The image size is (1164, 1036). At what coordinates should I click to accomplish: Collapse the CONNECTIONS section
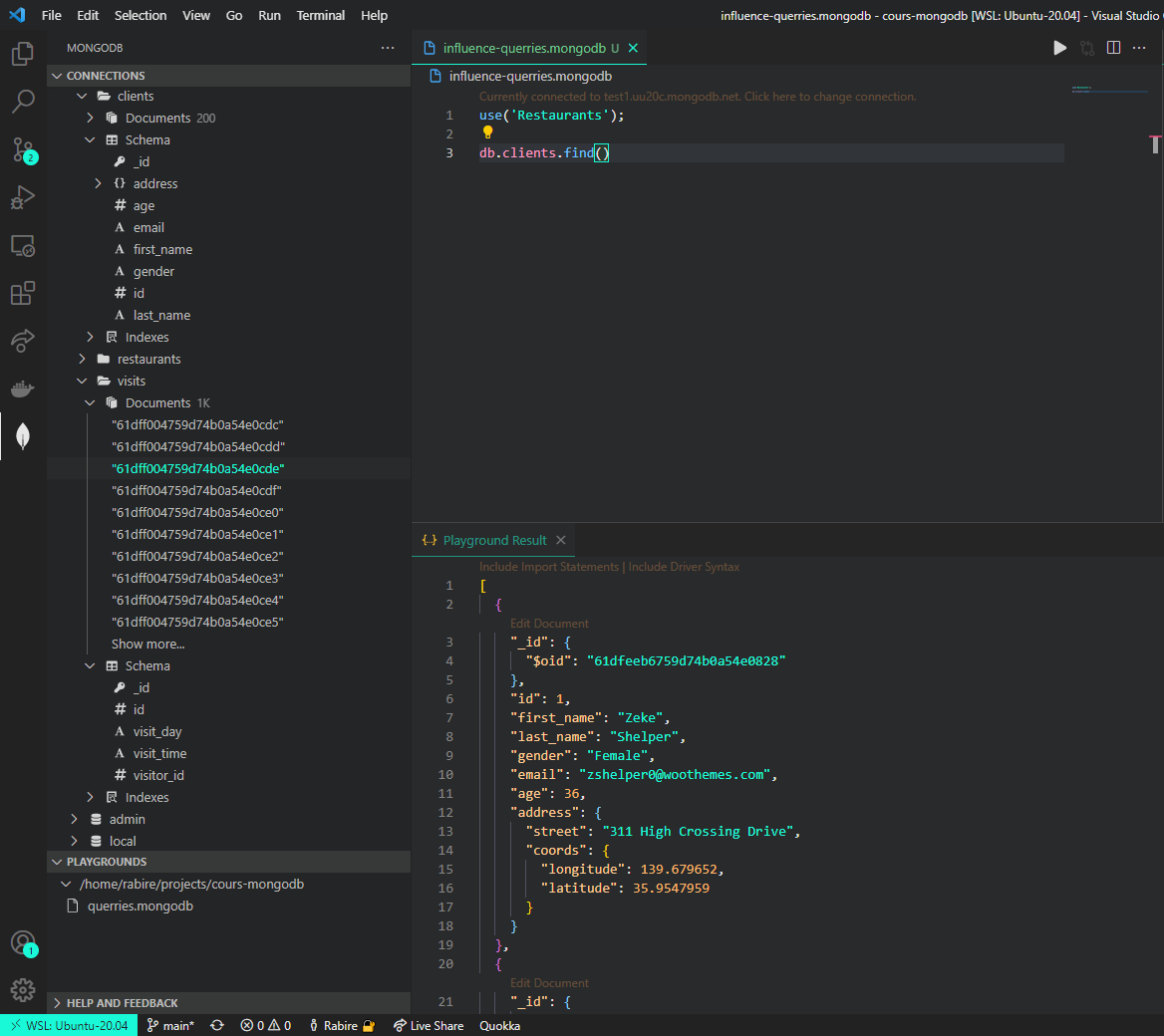228,76
